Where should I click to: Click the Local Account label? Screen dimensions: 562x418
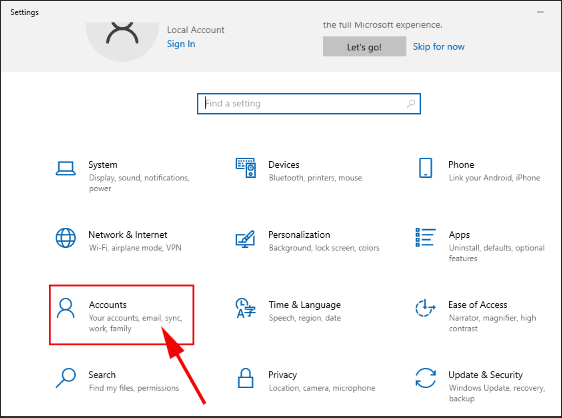coord(196,30)
